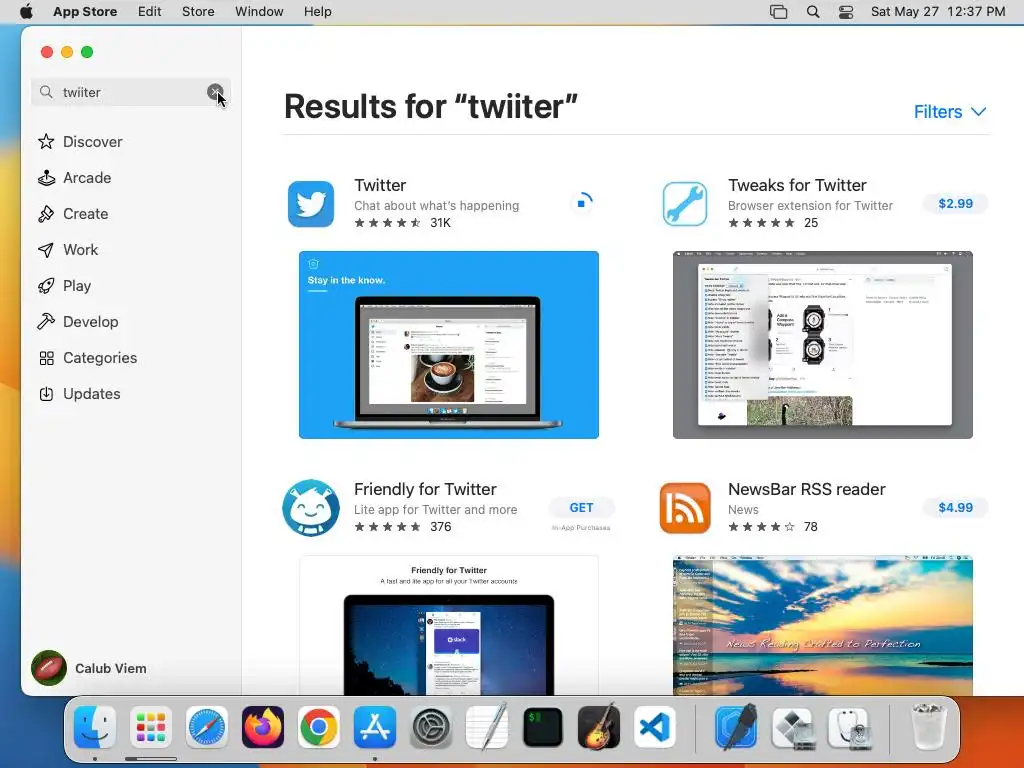Viewport: 1024px width, 768px height.
Task: Click the Arcade joystick icon
Action: [46, 178]
